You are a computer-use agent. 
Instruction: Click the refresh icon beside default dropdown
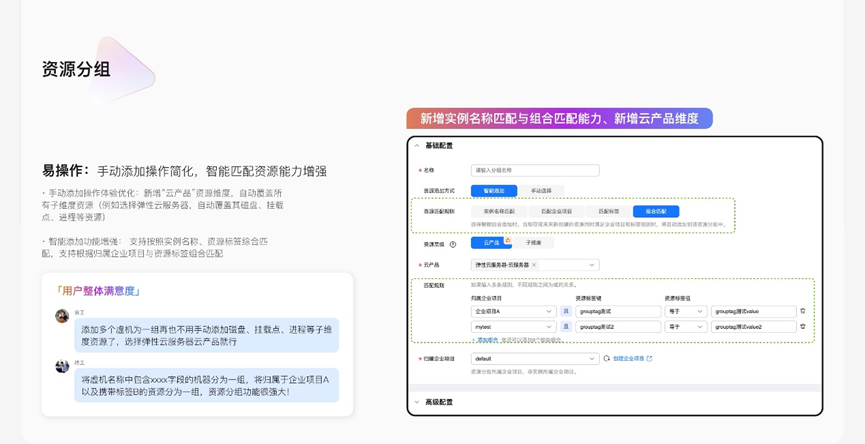606,359
